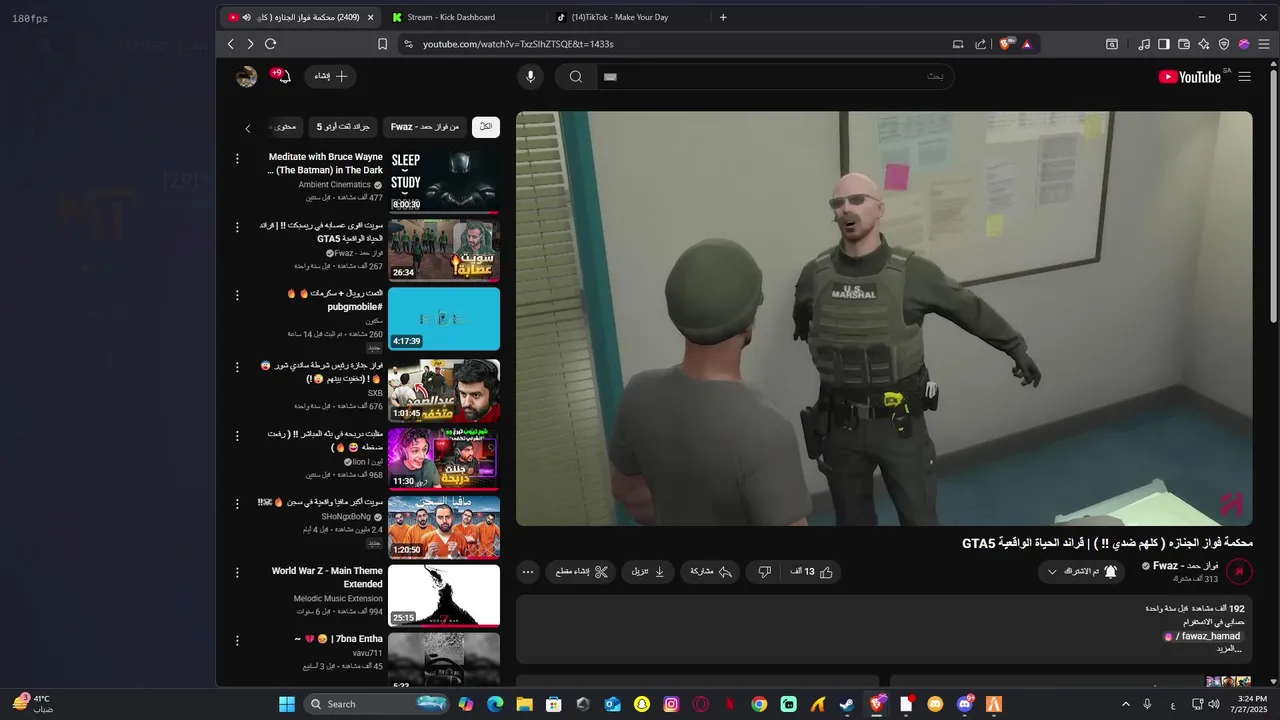The width and height of the screenshot is (1280, 720).
Task: Open options for the pubgmobile live video
Action: pyautogui.click(x=237, y=295)
